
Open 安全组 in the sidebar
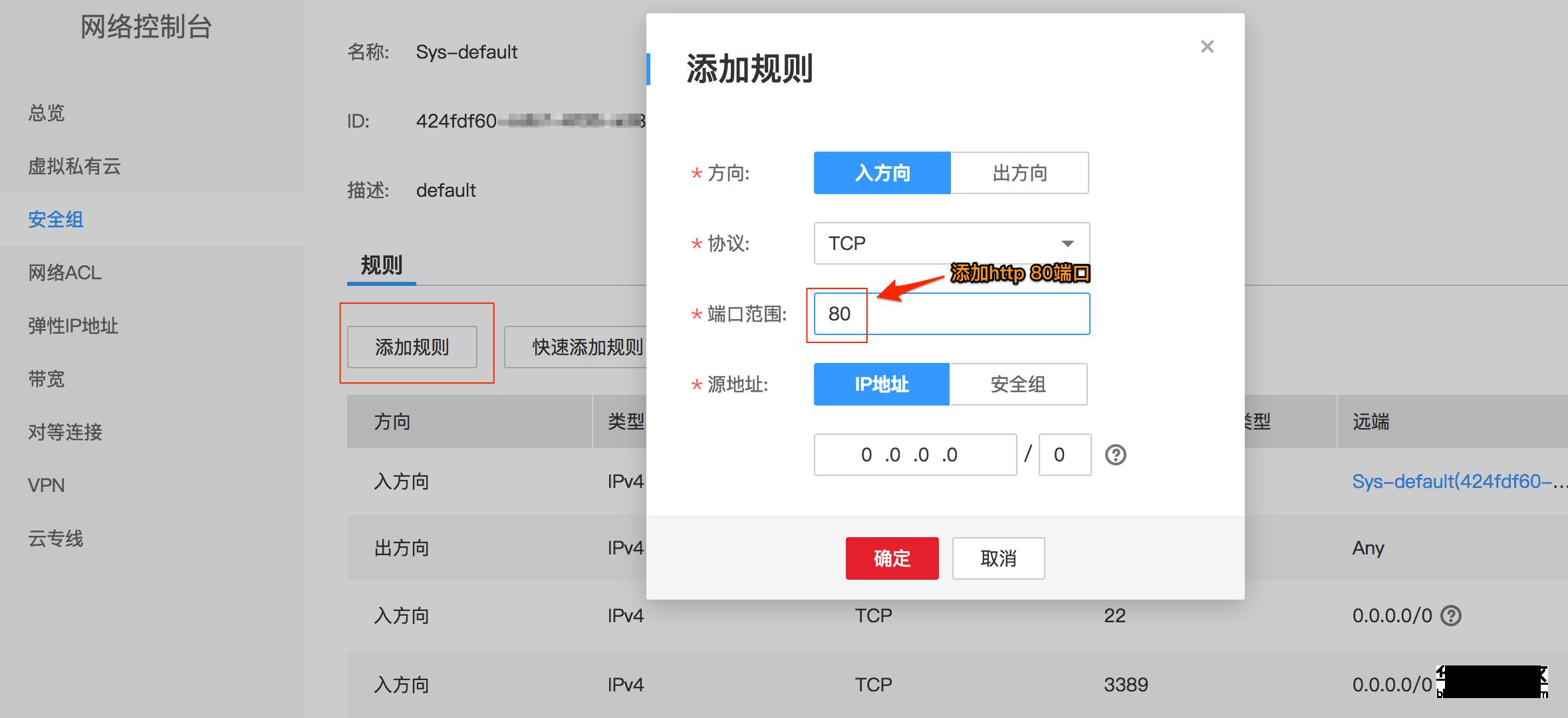tap(56, 219)
